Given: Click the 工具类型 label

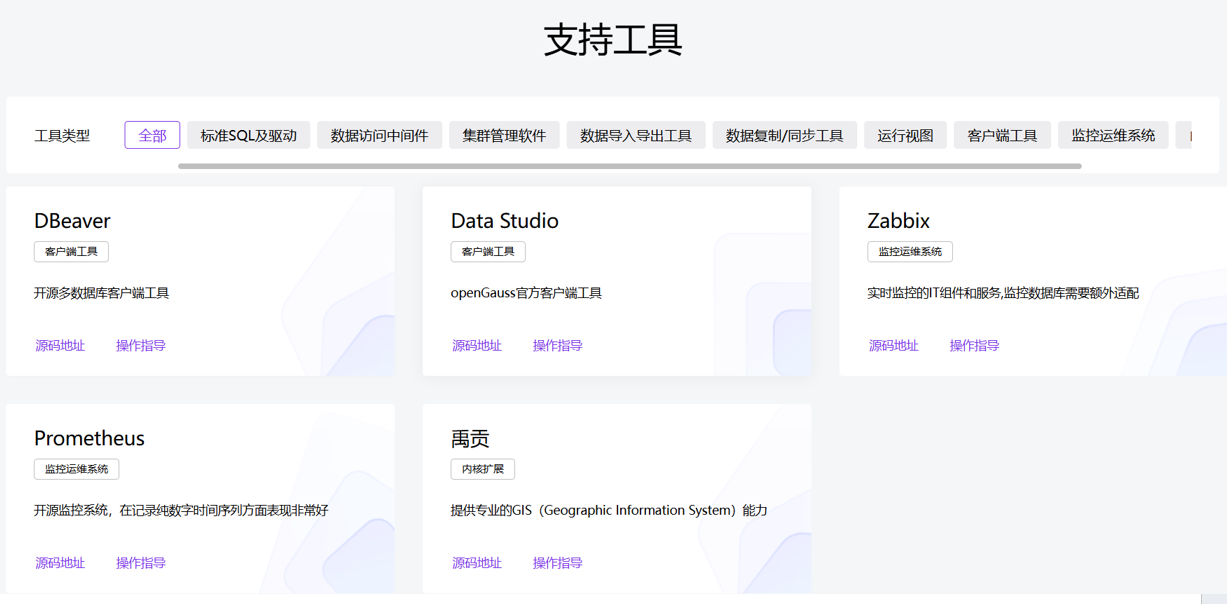Looking at the screenshot, I should tap(62, 135).
